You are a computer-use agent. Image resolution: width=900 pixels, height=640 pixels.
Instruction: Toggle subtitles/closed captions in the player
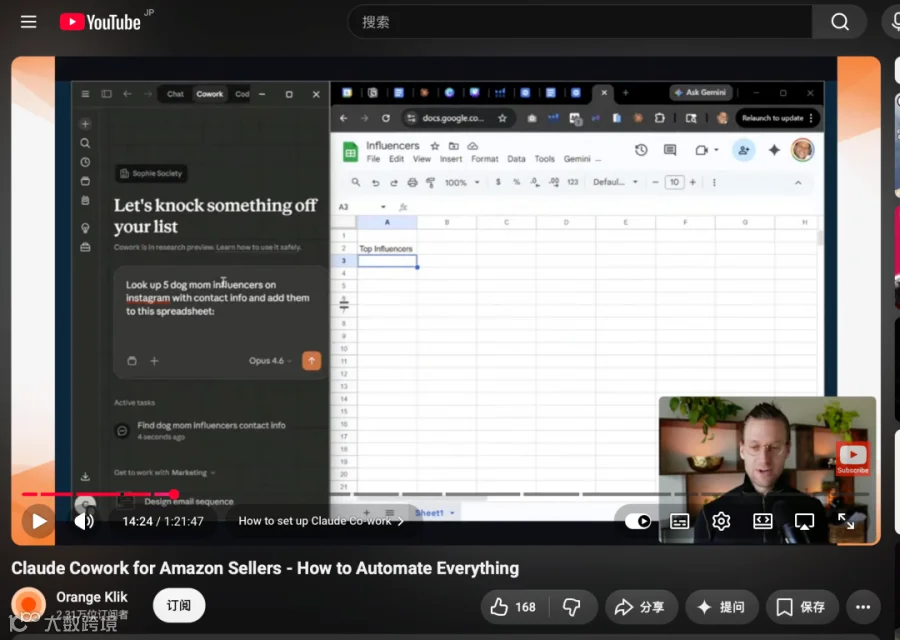(x=679, y=521)
